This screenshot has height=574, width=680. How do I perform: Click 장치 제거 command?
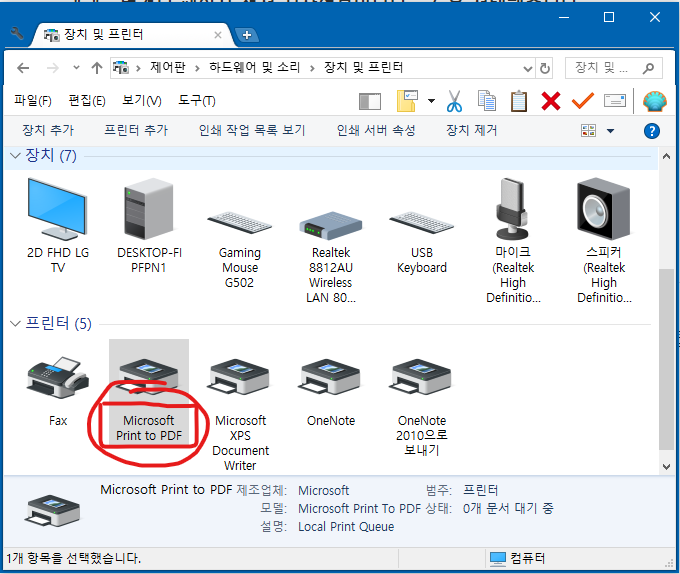click(472, 130)
